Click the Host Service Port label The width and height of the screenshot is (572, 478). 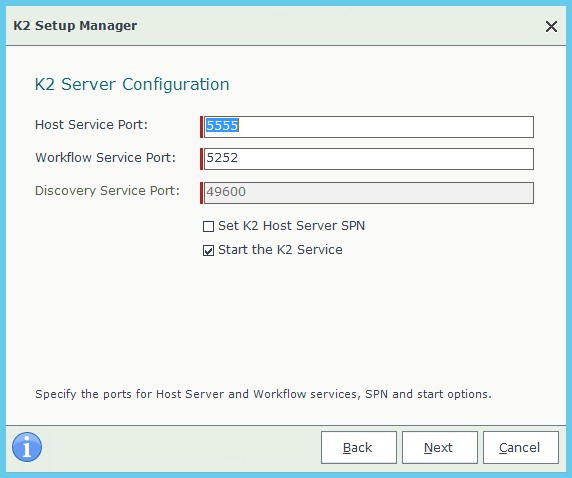click(91, 125)
